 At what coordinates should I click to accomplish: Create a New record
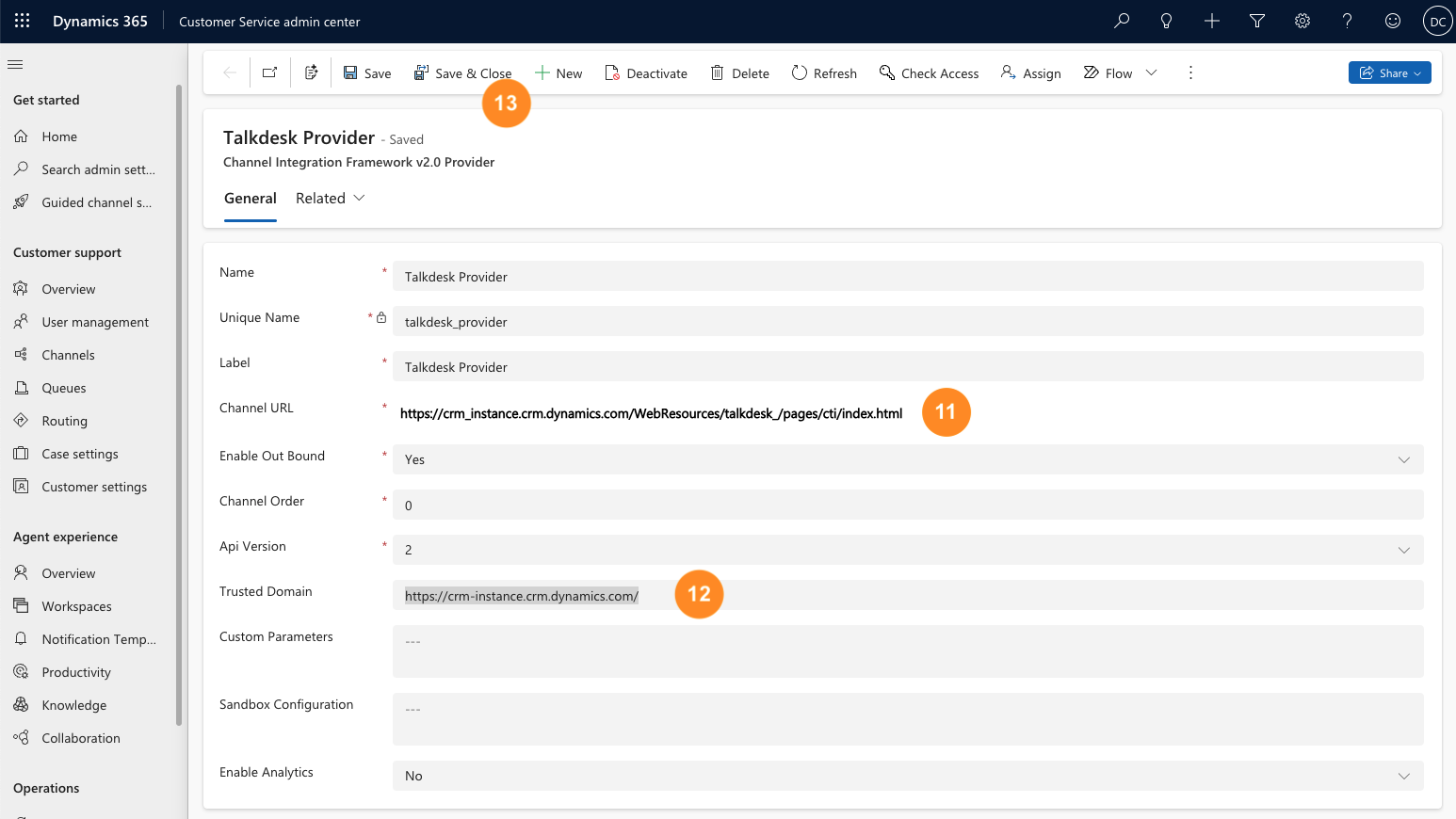coord(558,72)
